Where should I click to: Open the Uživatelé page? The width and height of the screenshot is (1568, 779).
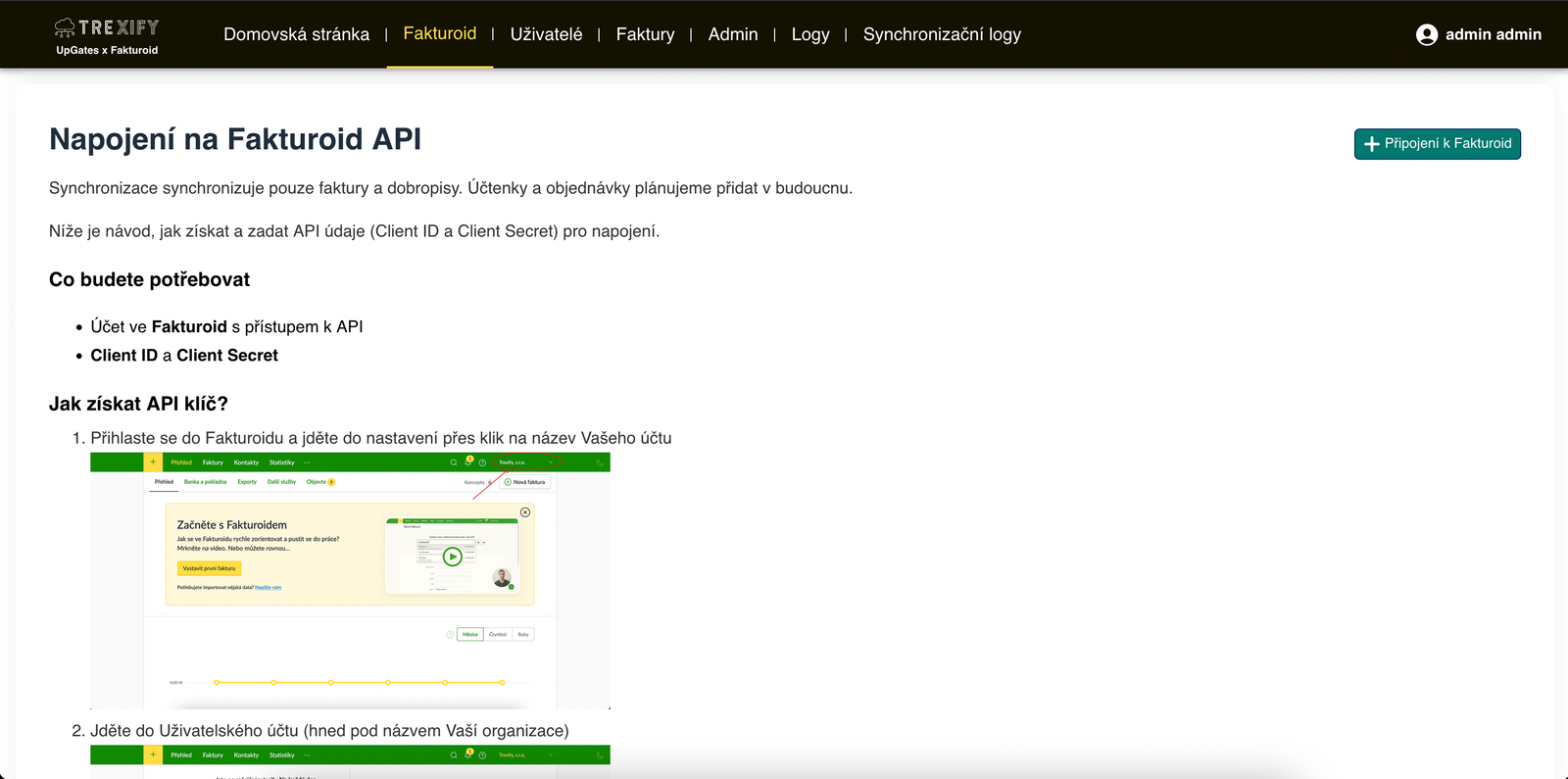pos(546,34)
